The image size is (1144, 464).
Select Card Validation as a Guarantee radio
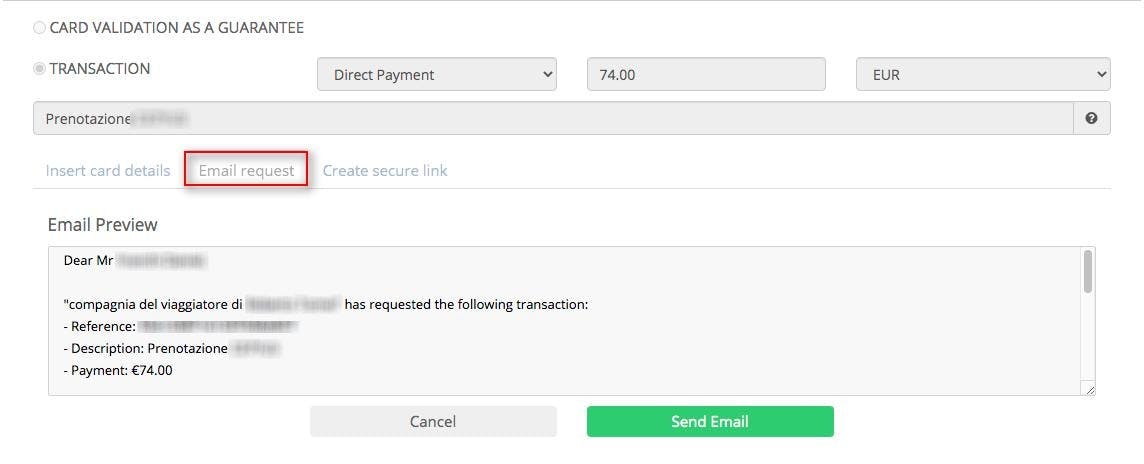tap(40, 28)
